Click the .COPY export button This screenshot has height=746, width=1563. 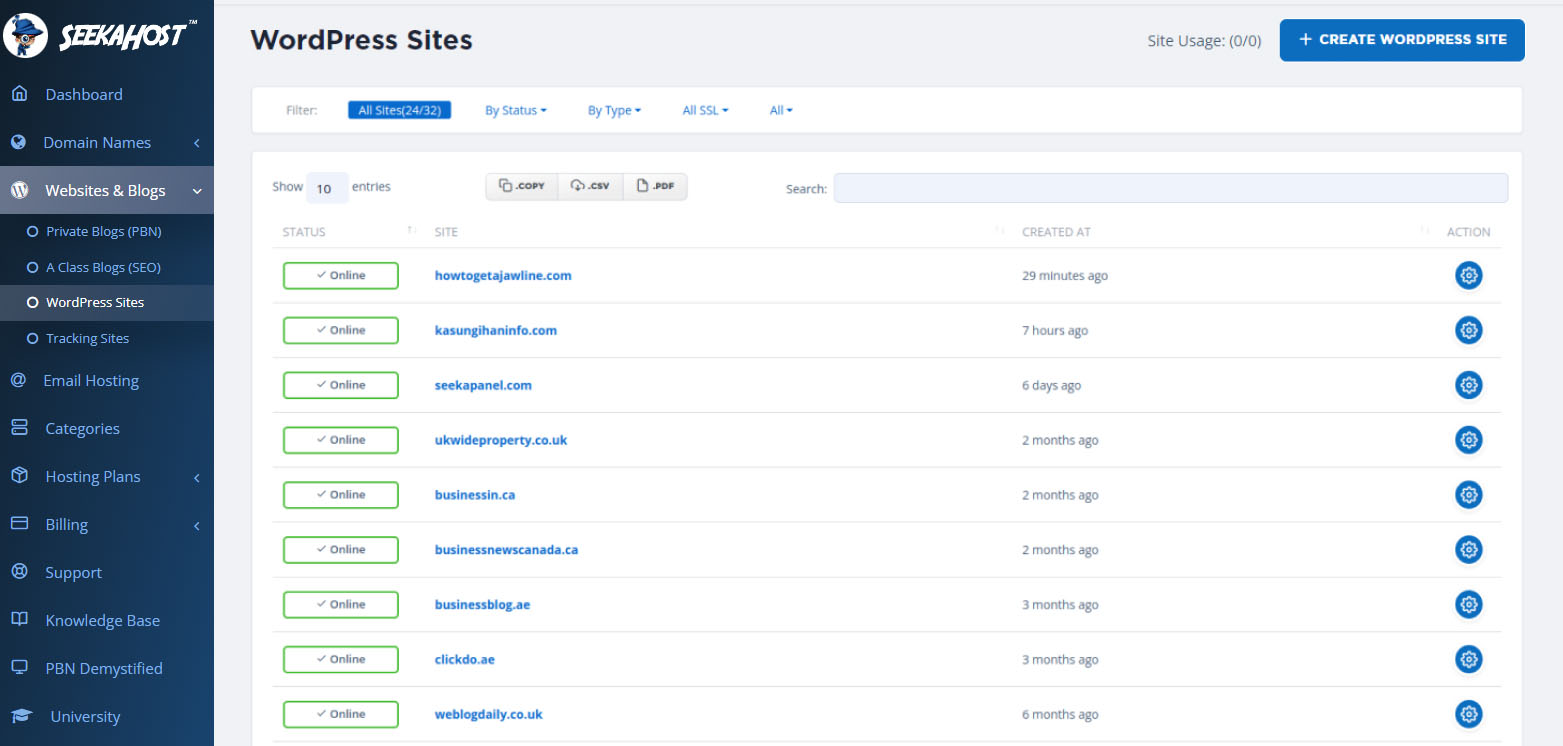522,186
